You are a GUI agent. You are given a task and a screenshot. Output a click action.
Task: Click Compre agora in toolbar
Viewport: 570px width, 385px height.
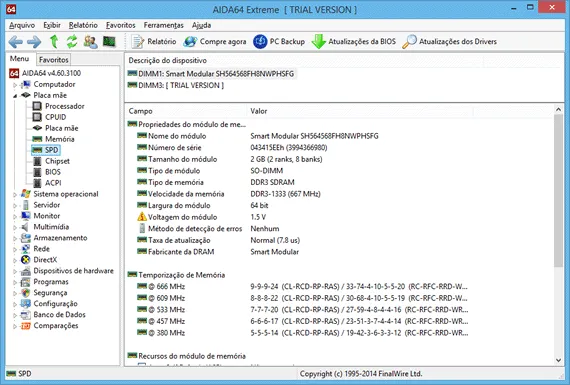click(214, 41)
